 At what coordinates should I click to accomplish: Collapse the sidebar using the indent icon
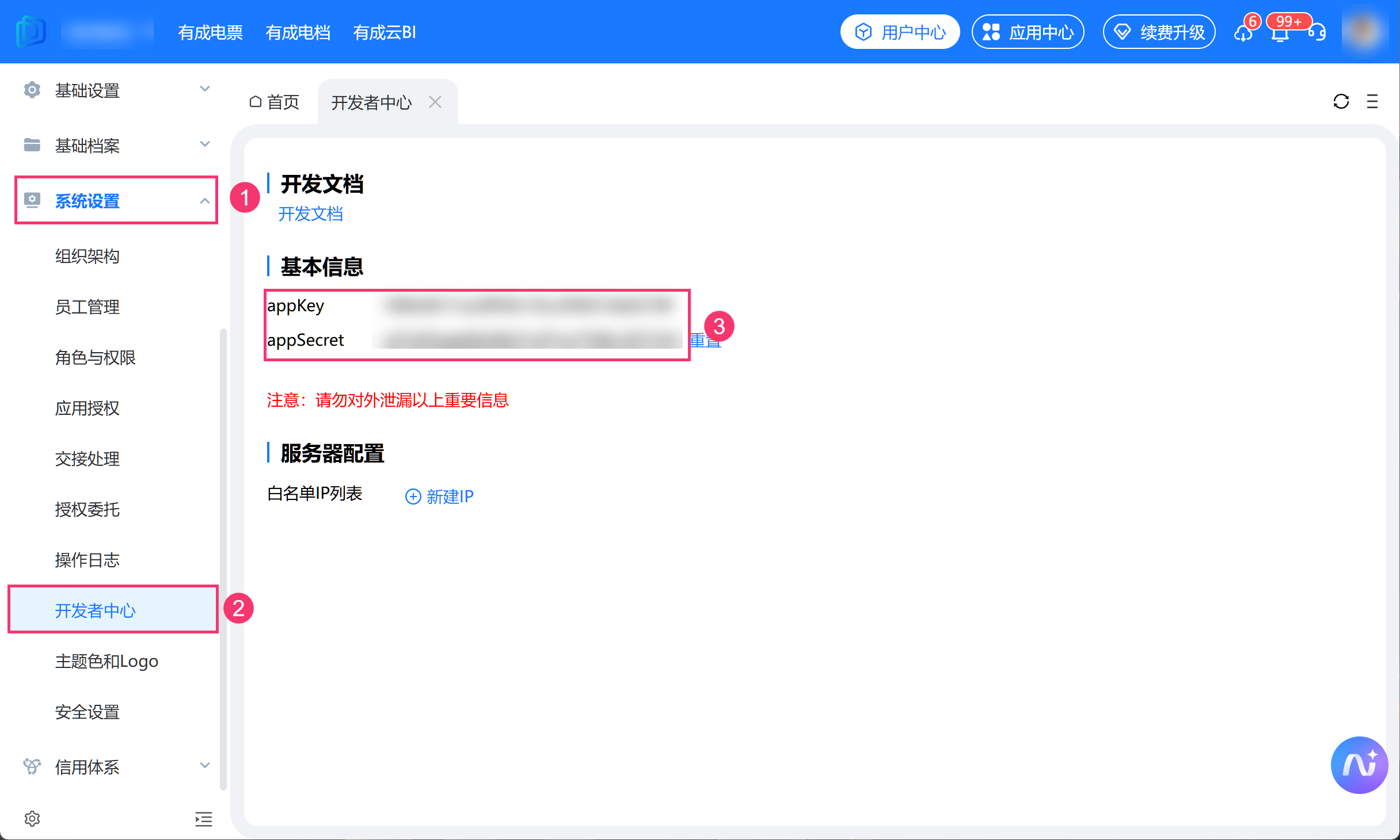(x=203, y=819)
